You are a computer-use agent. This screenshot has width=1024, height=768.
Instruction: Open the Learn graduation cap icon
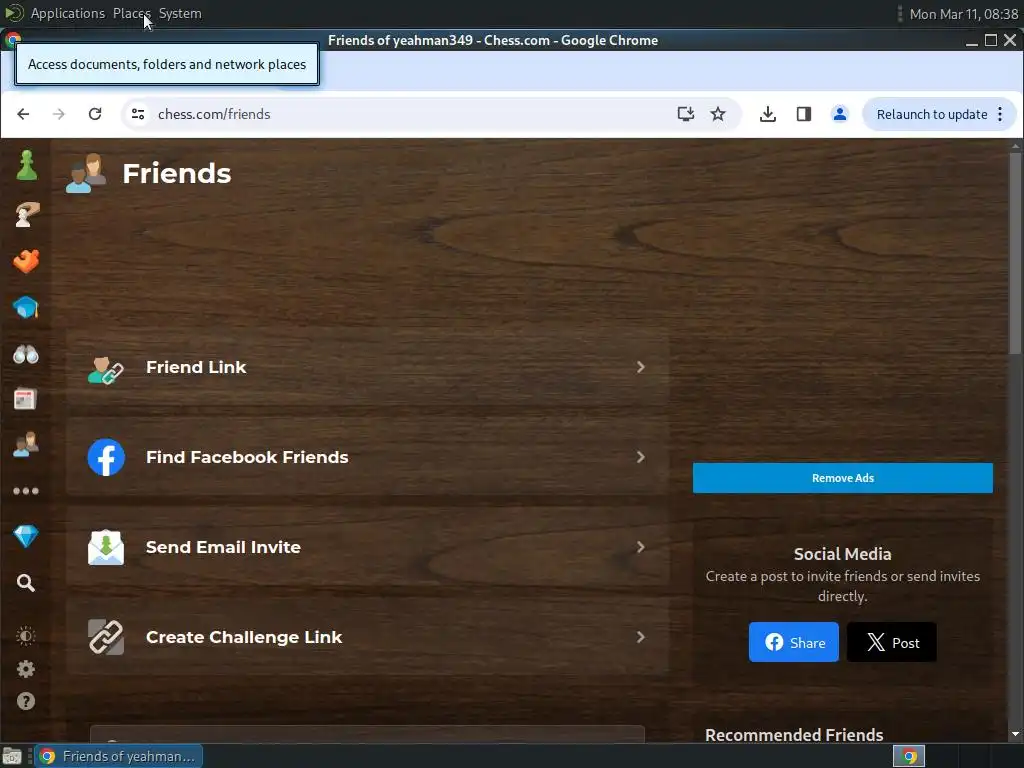(26, 308)
